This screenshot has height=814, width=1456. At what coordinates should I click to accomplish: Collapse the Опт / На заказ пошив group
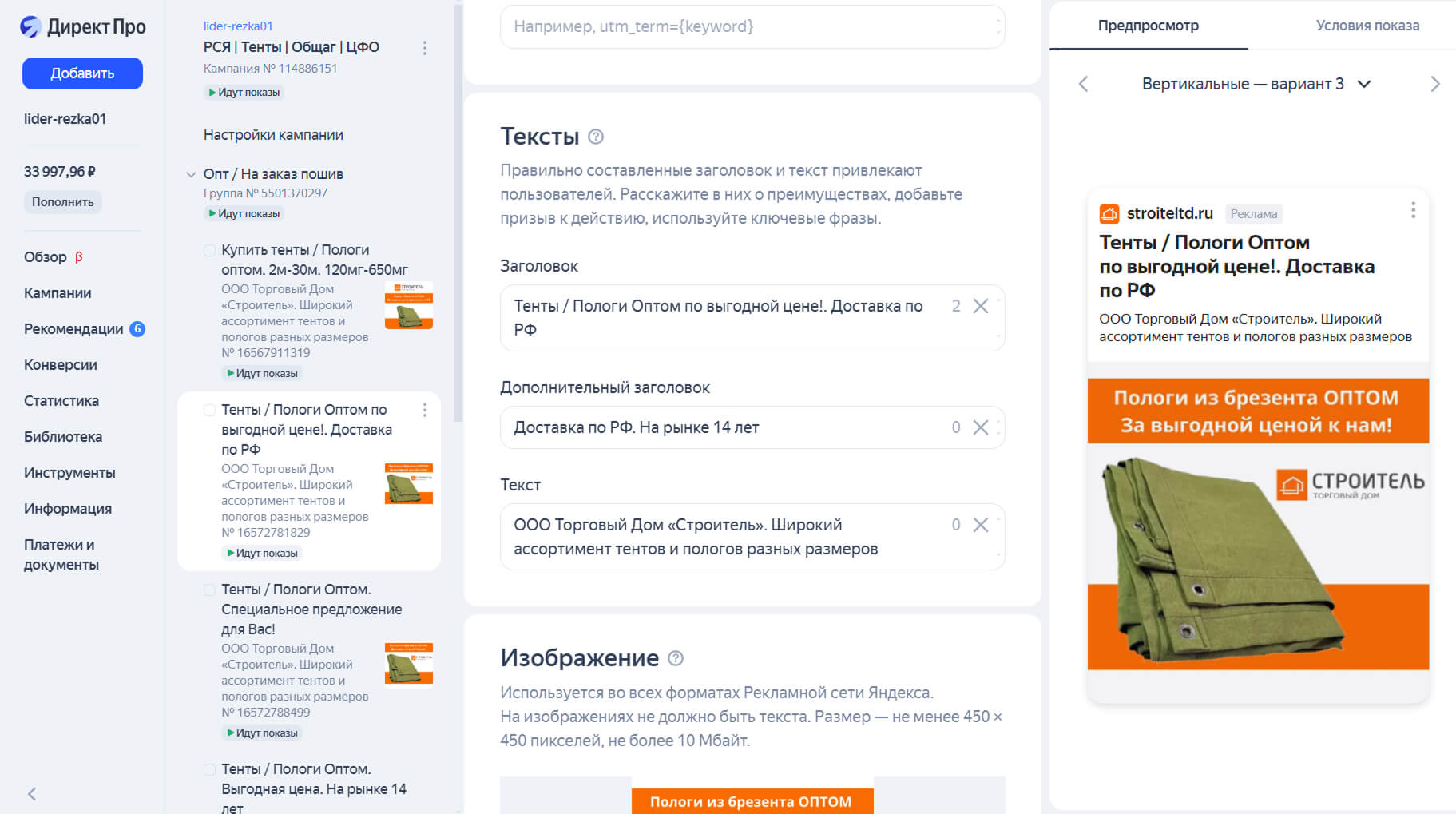[191, 174]
